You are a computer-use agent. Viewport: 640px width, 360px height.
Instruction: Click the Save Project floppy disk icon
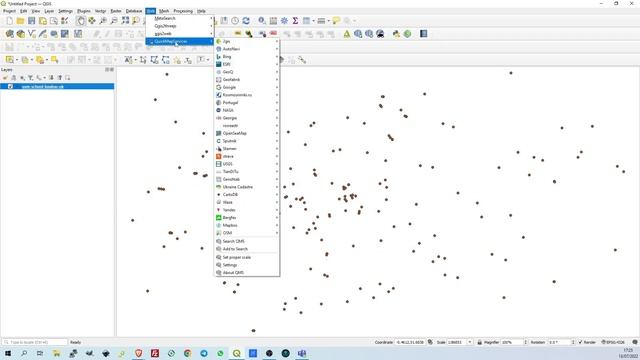click(31, 21)
